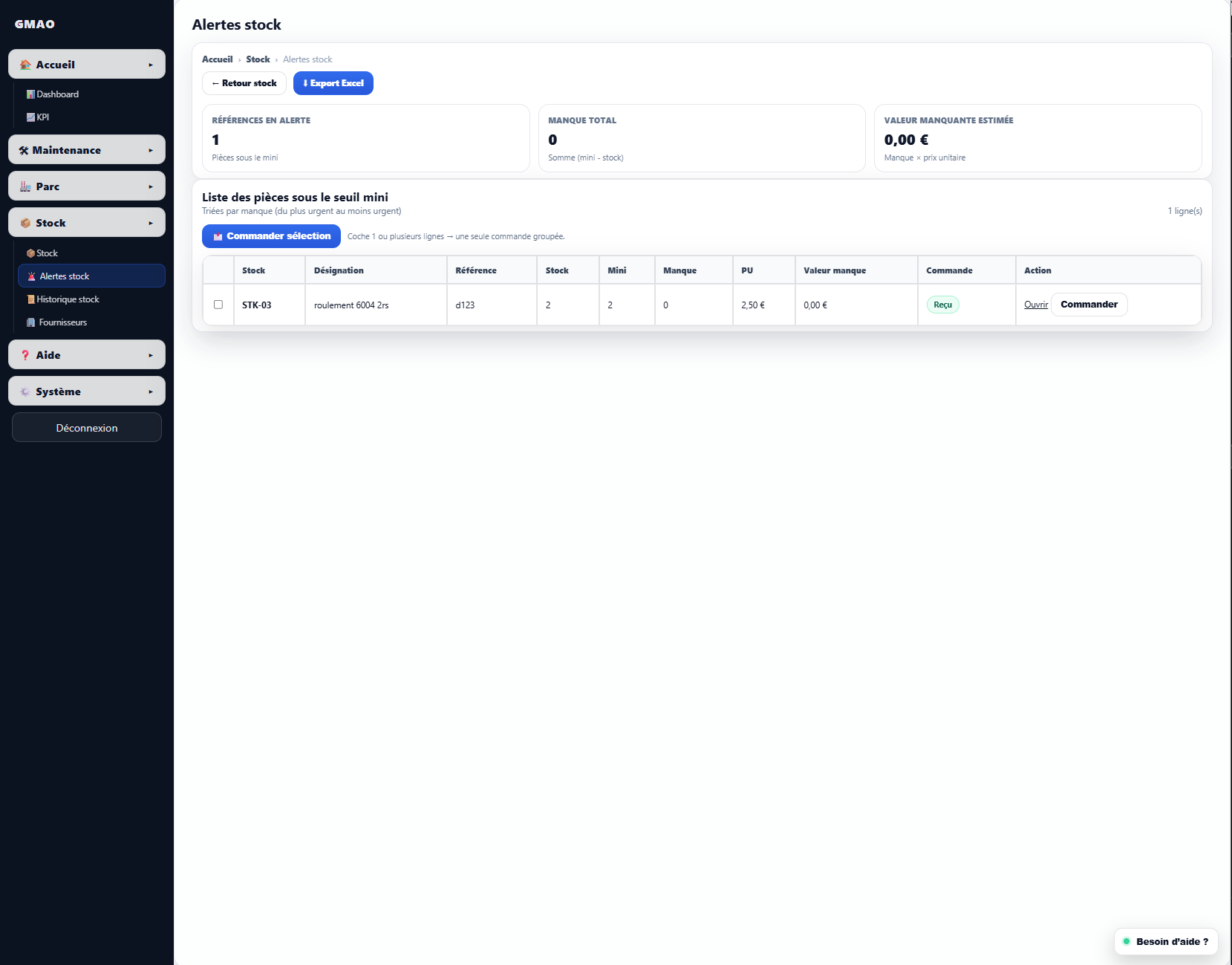
Task: Open Historique stock from sidebar
Action: coord(68,299)
